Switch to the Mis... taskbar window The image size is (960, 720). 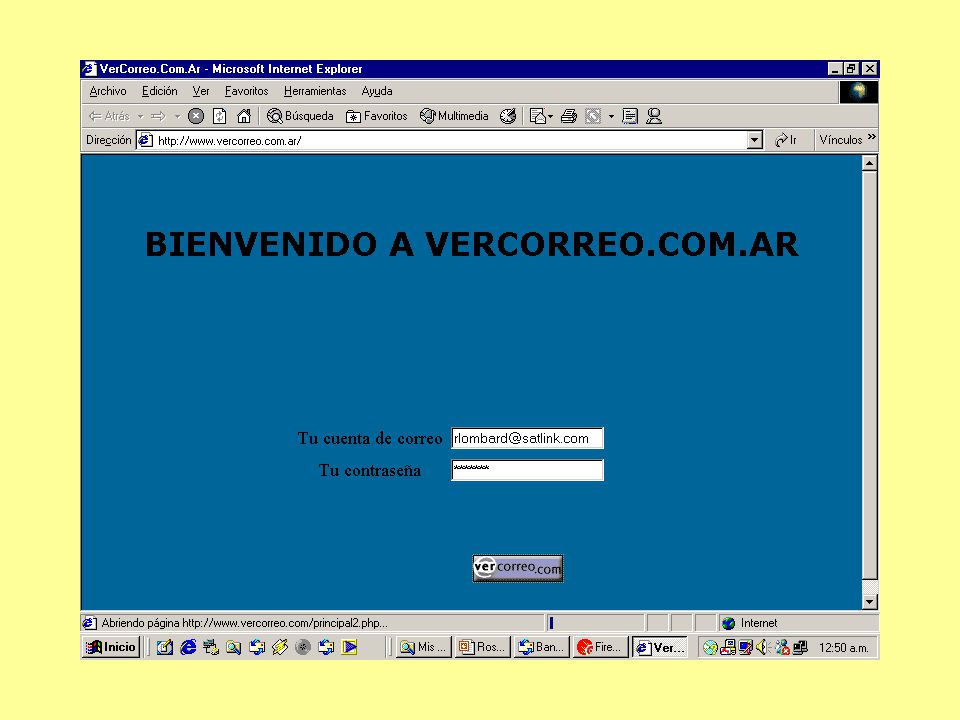(424, 647)
